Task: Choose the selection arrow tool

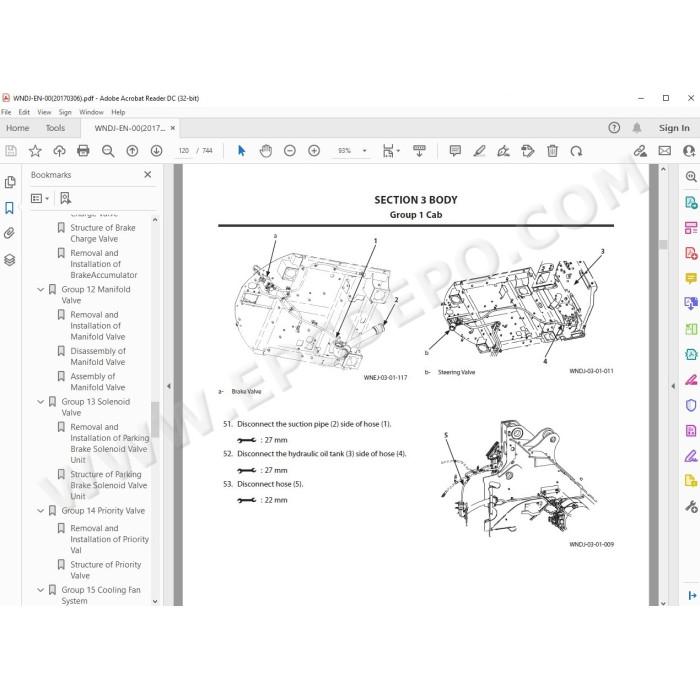Action: coord(242,151)
